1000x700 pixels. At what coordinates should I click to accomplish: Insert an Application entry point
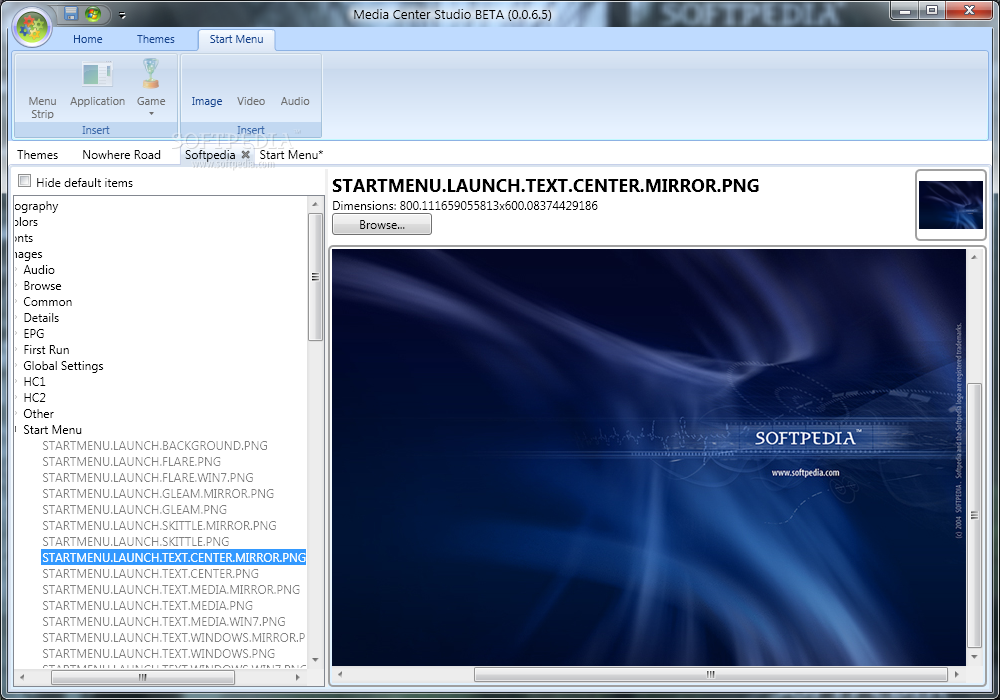coord(98,84)
